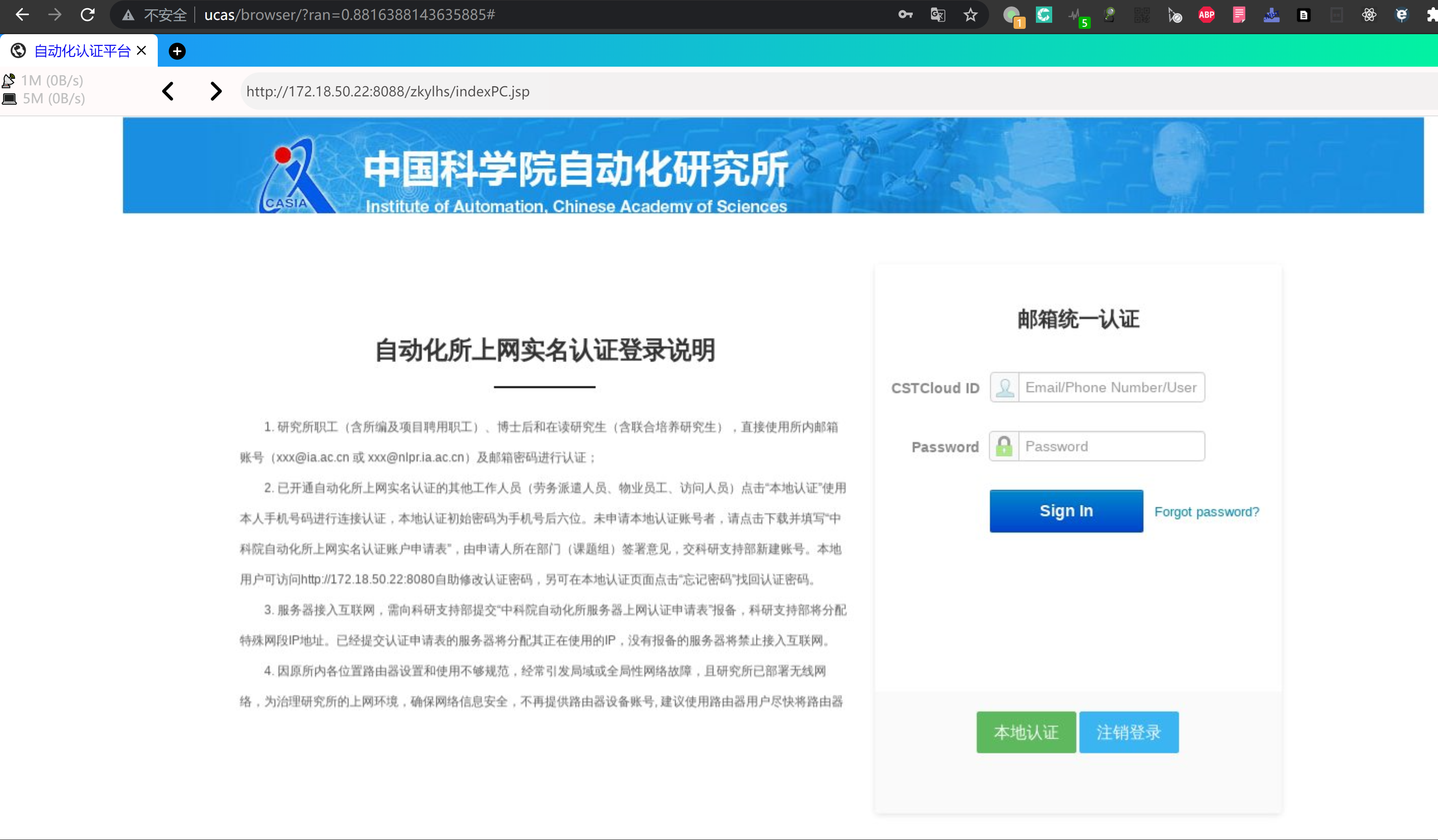Open the Forgot password? link
Screen dimensions: 1438x840
(x=1206, y=512)
